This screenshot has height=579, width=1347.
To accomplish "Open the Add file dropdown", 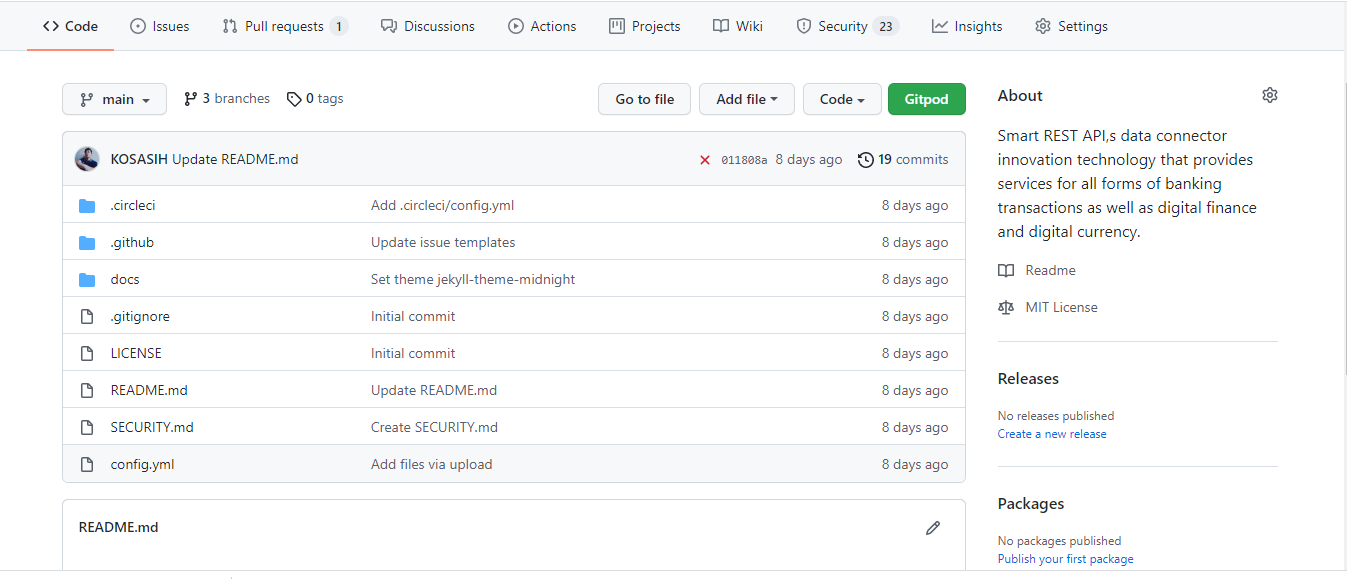I will point(746,99).
